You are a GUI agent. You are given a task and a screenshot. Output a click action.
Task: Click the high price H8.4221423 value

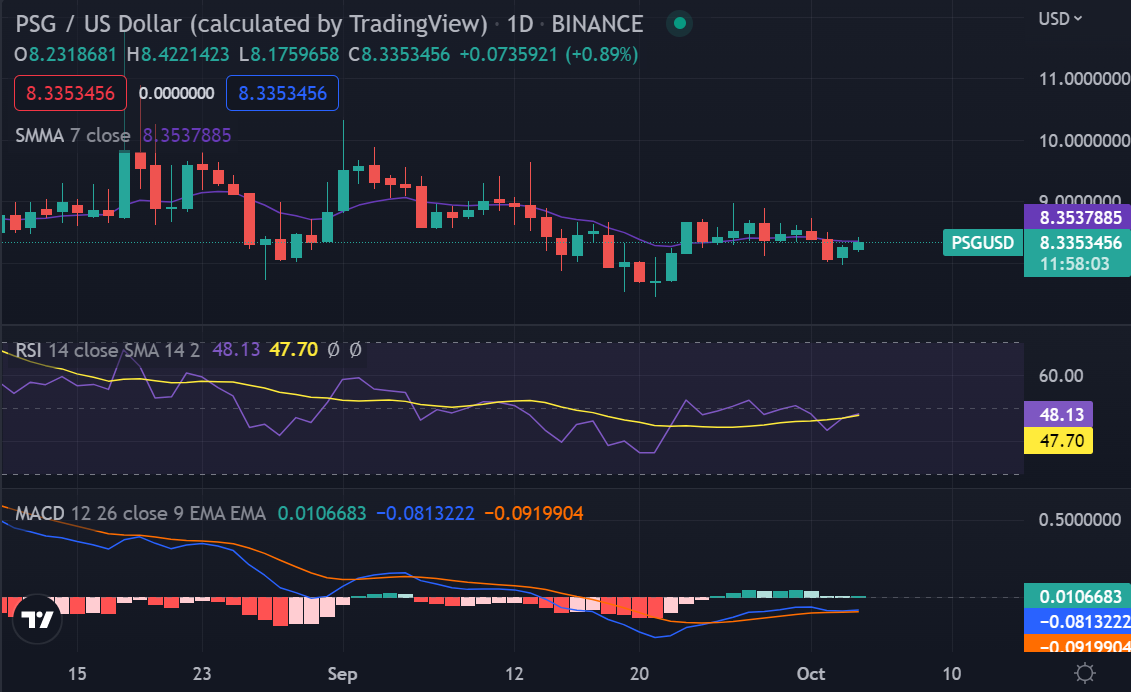tap(177, 55)
